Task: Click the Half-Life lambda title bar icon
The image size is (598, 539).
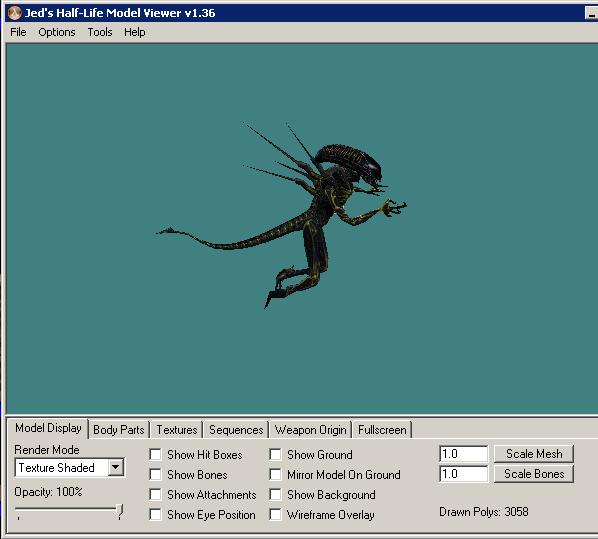Action: point(14,13)
